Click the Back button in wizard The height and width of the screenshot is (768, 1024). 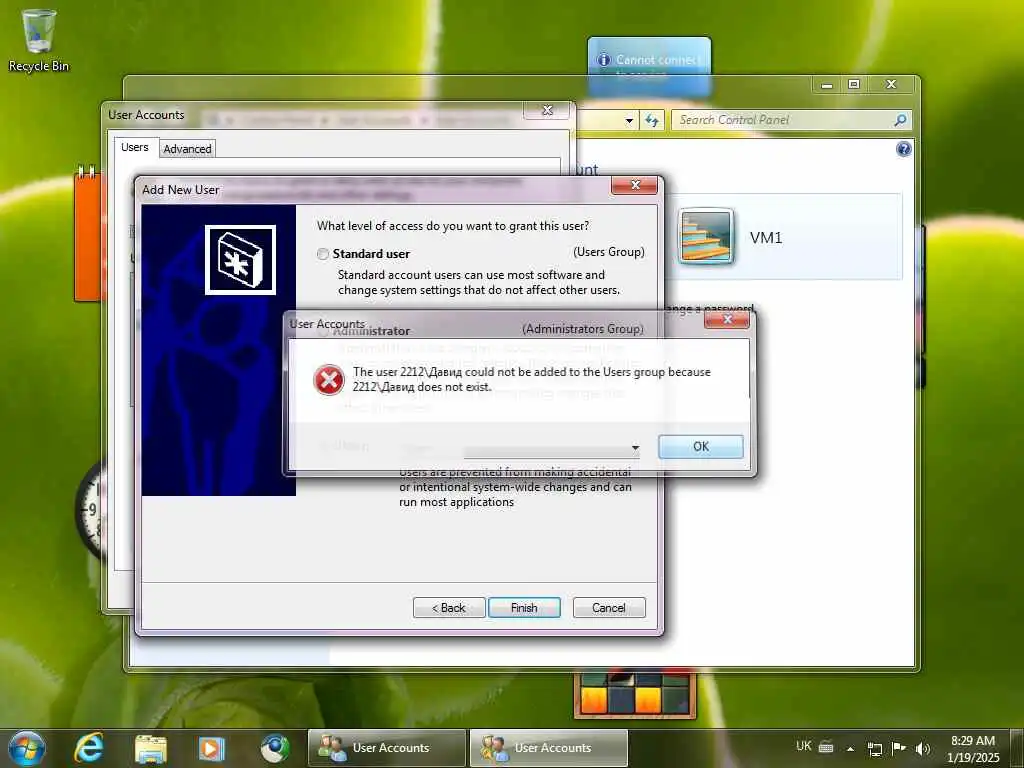pyautogui.click(x=449, y=607)
